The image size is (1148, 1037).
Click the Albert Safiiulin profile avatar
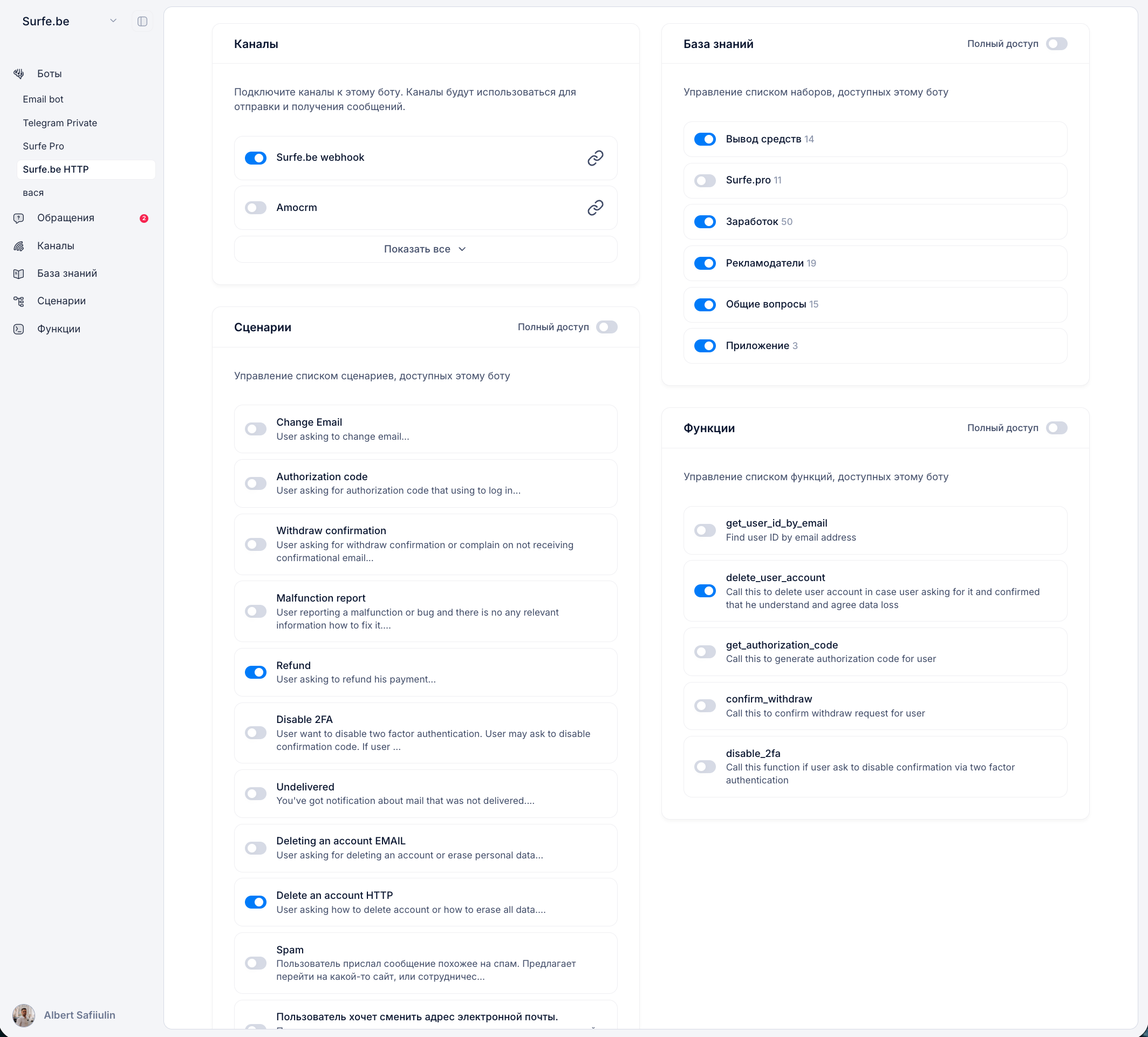[x=24, y=1015]
